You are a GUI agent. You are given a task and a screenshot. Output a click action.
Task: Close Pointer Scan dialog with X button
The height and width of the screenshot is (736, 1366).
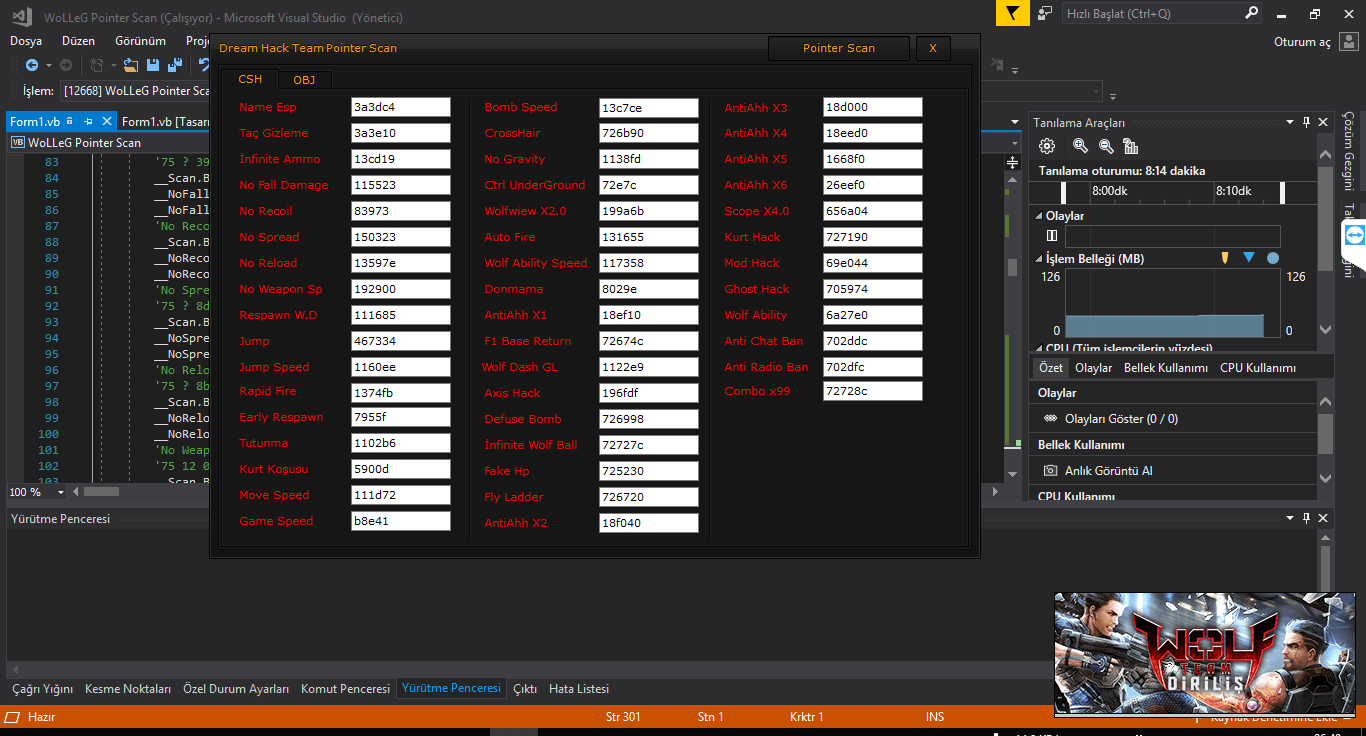933,48
